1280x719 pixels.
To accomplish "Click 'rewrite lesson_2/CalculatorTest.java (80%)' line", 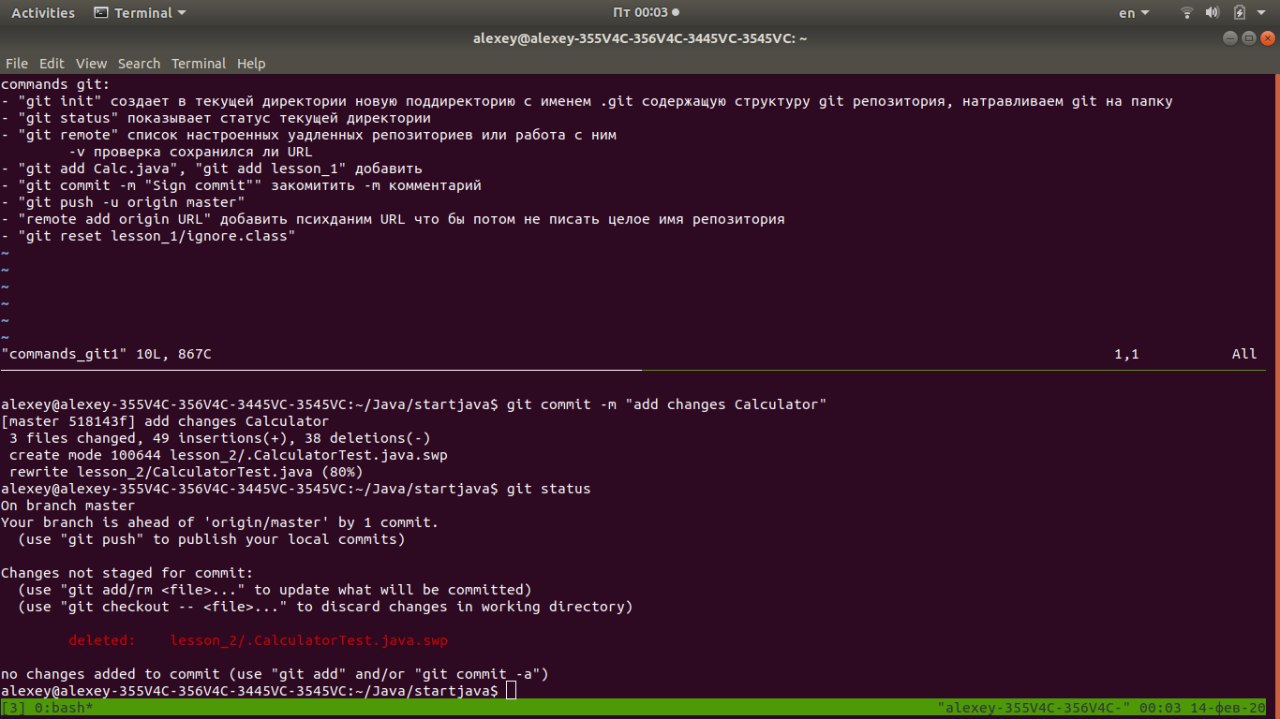I will [186, 472].
